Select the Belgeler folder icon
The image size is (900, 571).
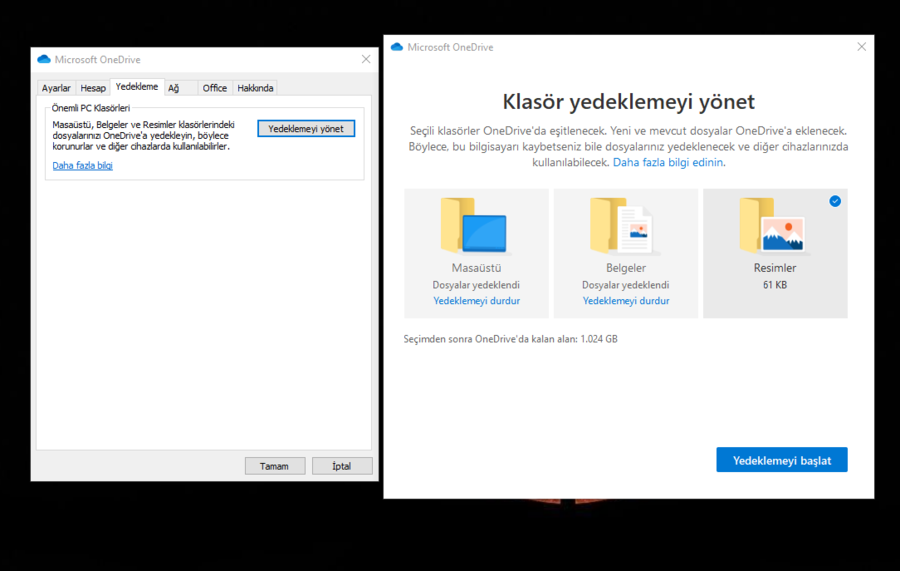pos(623,225)
